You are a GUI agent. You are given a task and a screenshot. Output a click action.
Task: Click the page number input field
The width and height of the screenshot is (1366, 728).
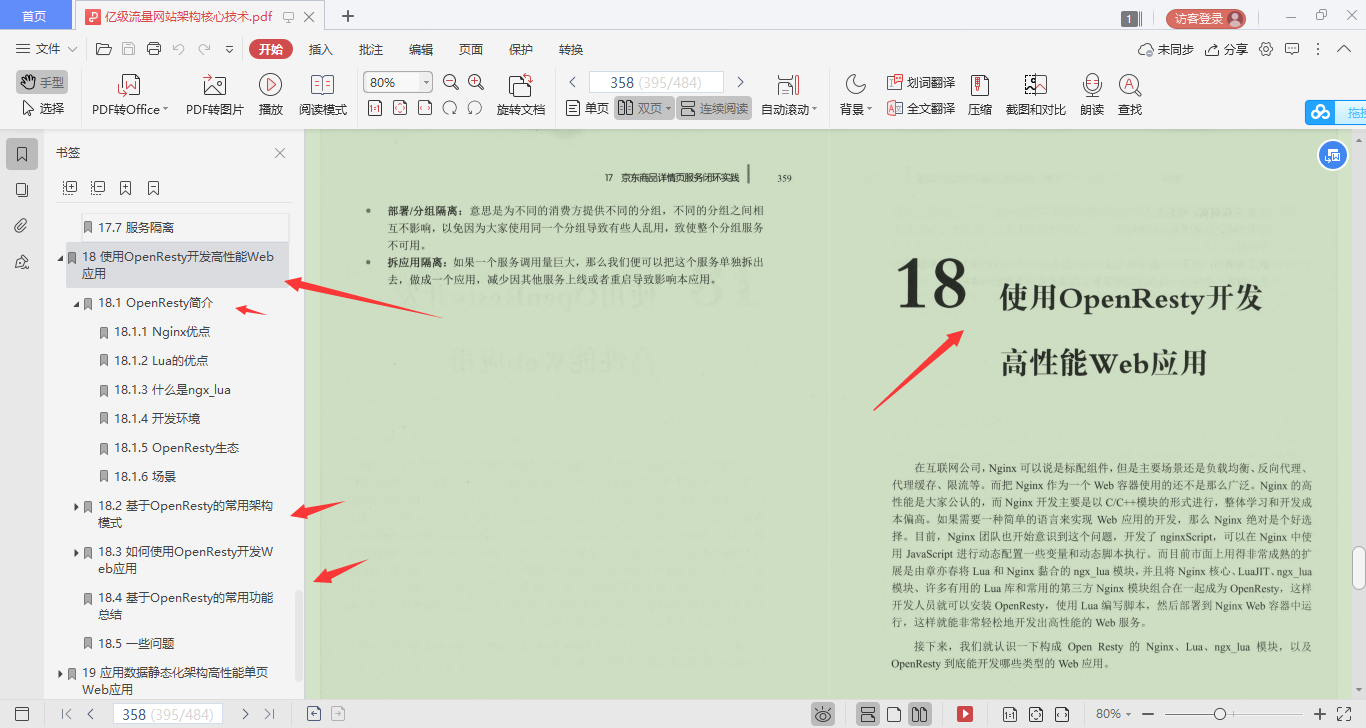point(656,81)
